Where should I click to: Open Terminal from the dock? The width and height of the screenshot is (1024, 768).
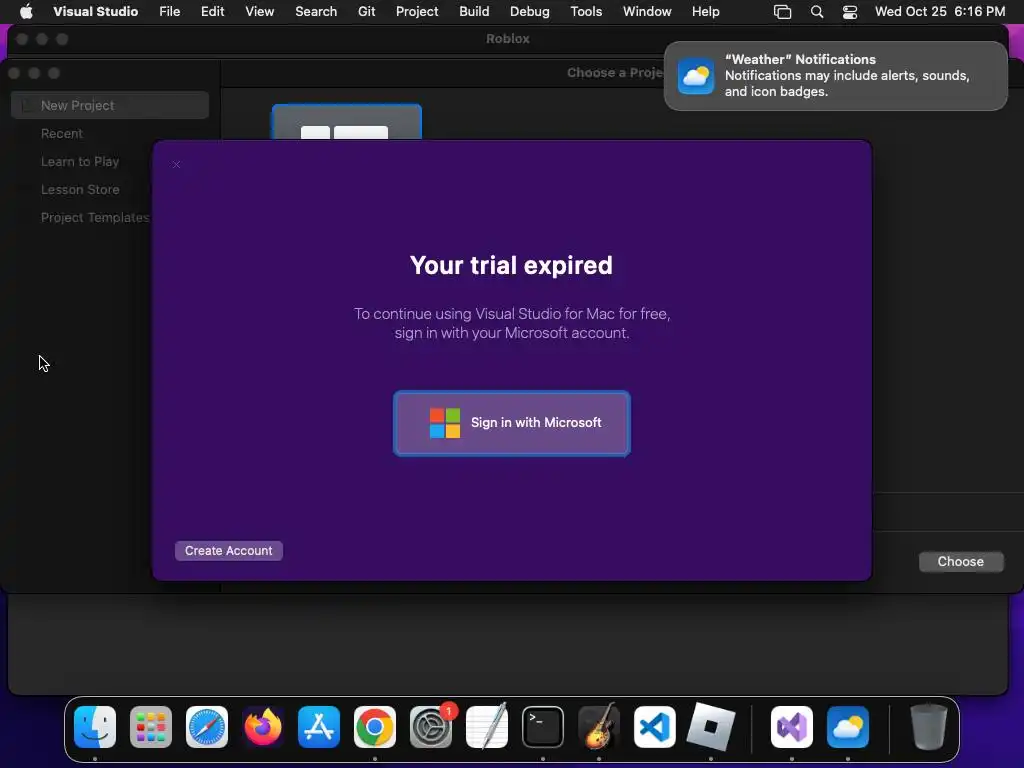[543, 727]
